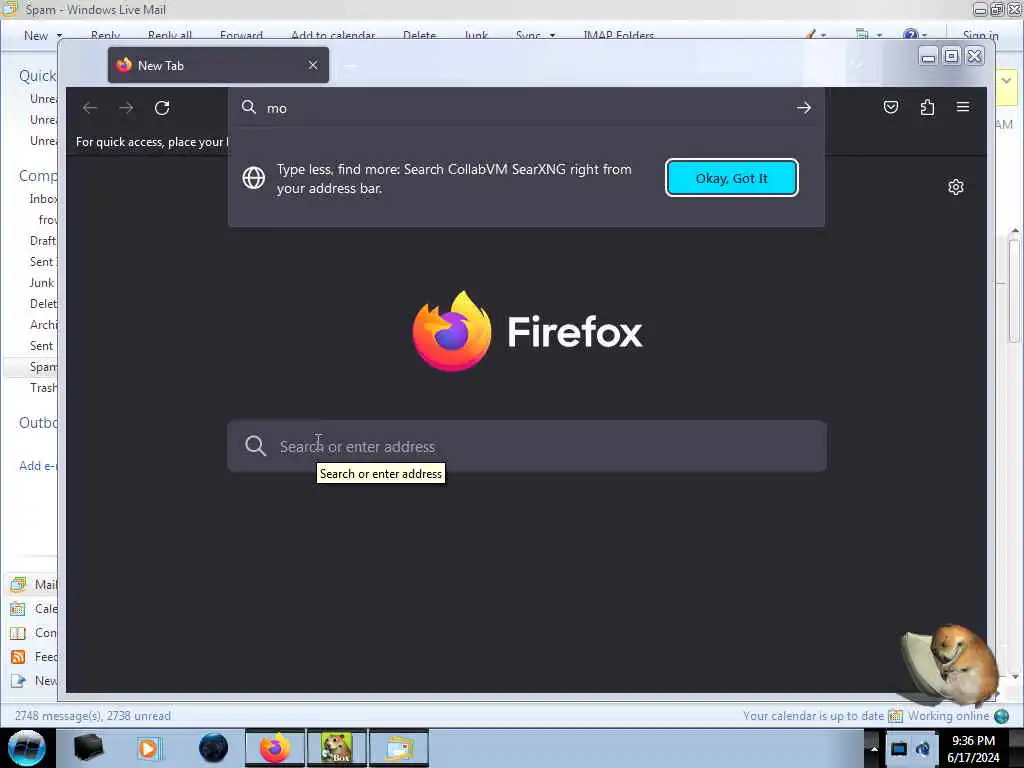
Task: Show hidden system tray icons
Action: pos(874,748)
